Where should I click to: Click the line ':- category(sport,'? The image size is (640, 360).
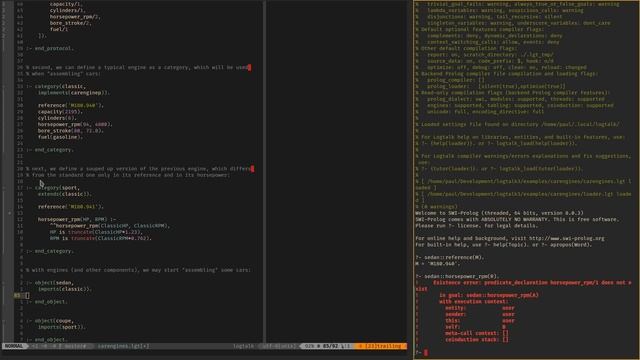pos(53,188)
